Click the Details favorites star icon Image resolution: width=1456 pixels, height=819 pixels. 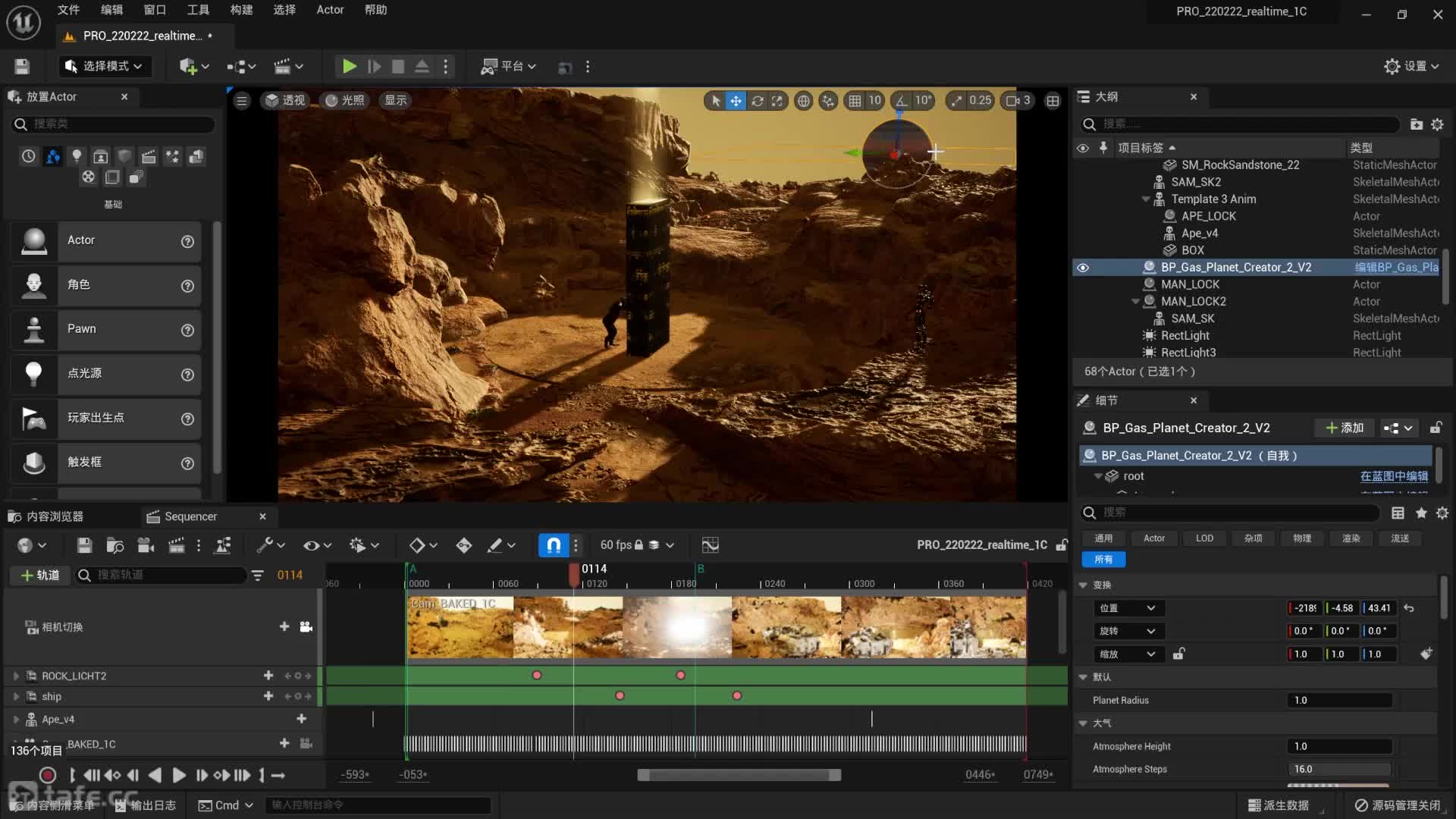click(1421, 513)
